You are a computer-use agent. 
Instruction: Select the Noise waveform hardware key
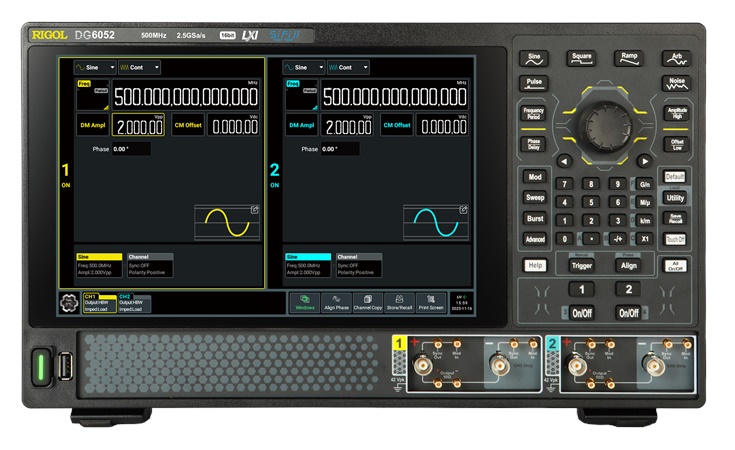pyautogui.click(x=676, y=83)
